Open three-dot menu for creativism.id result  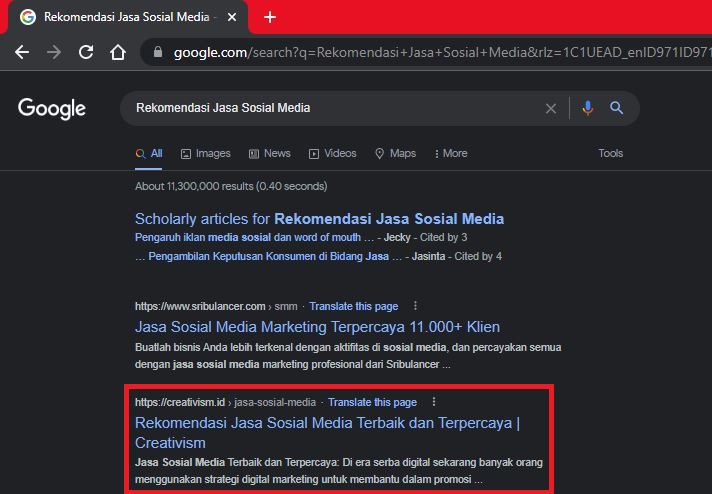[434, 402]
